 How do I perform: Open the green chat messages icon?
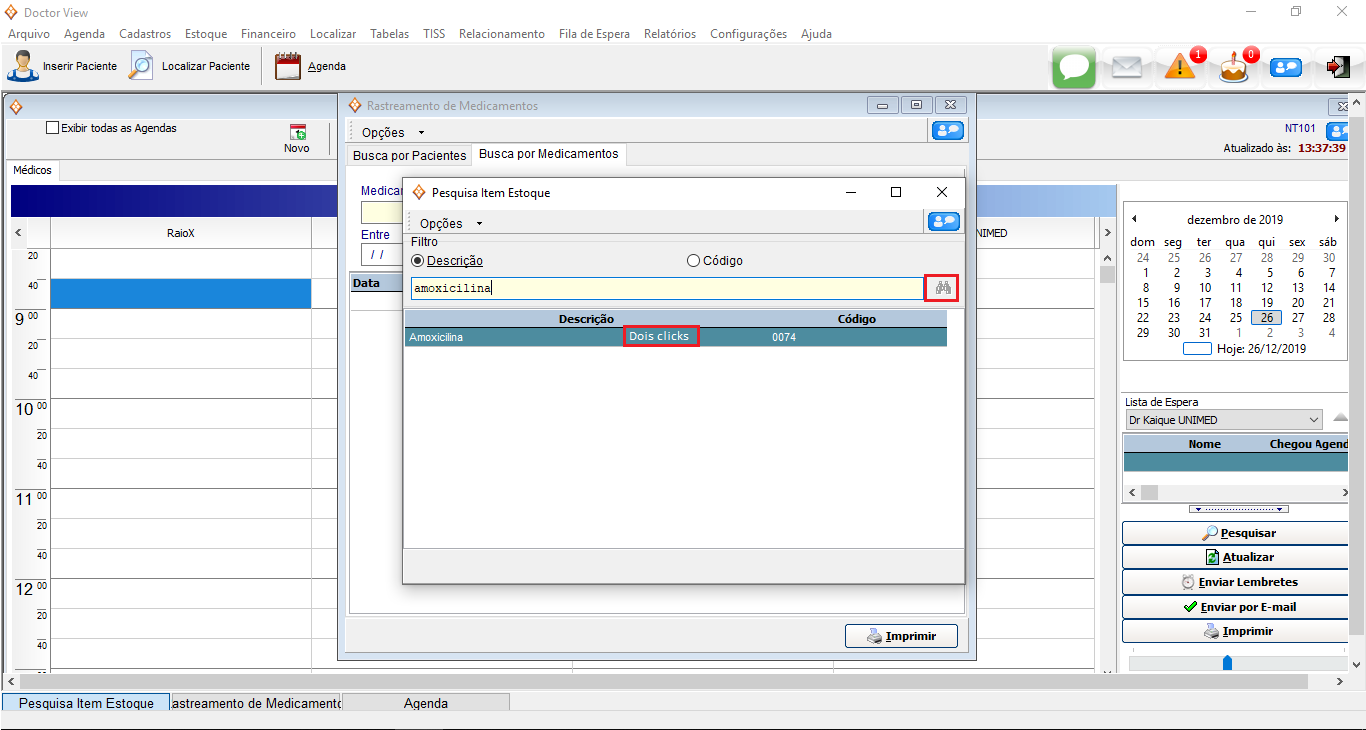pyautogui.click(x=1074, y=67)
